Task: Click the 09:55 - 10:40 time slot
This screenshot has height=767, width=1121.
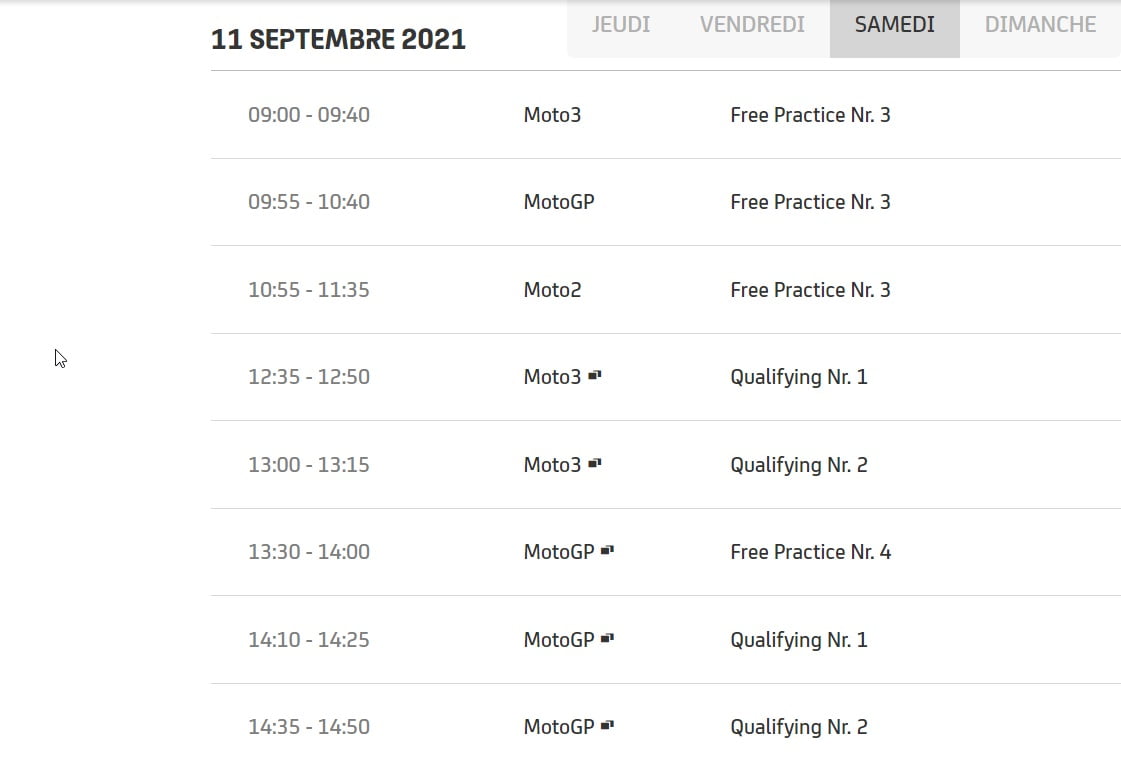Action: (309, 202)
